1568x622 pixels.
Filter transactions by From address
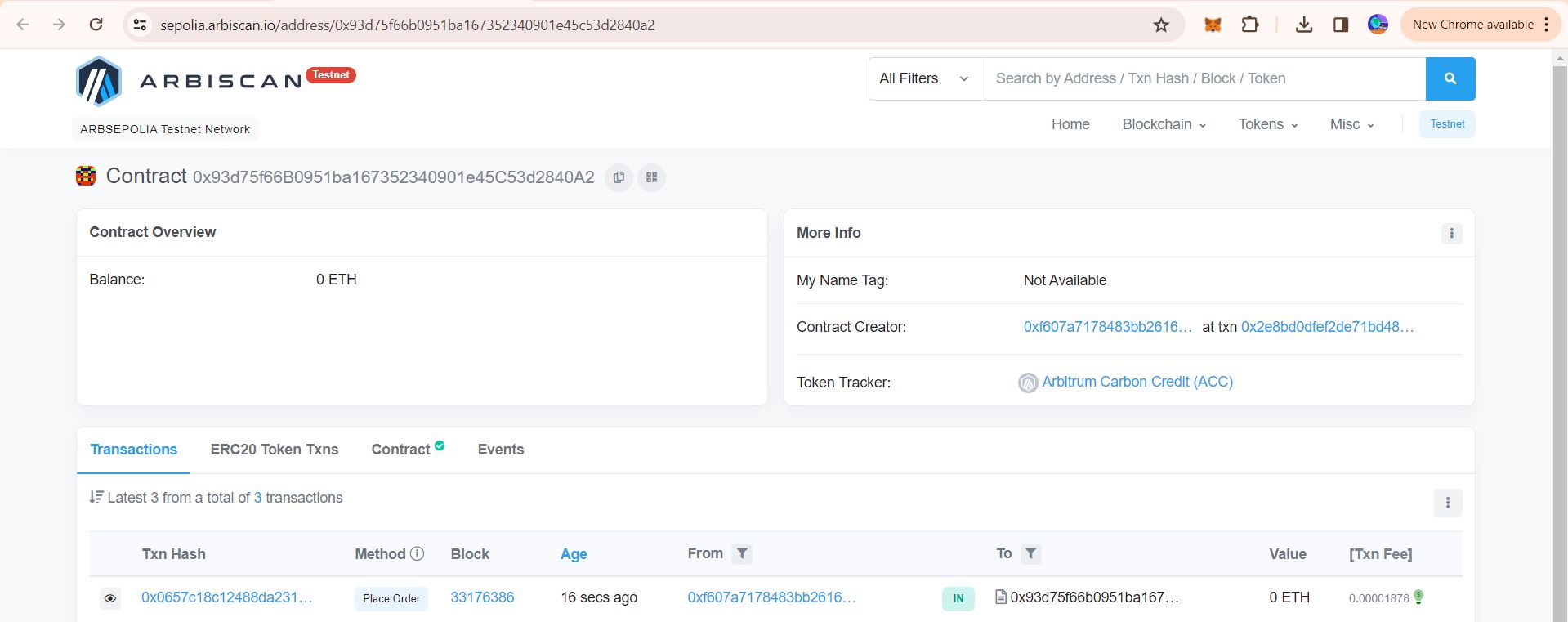click(x=742, y=553)
